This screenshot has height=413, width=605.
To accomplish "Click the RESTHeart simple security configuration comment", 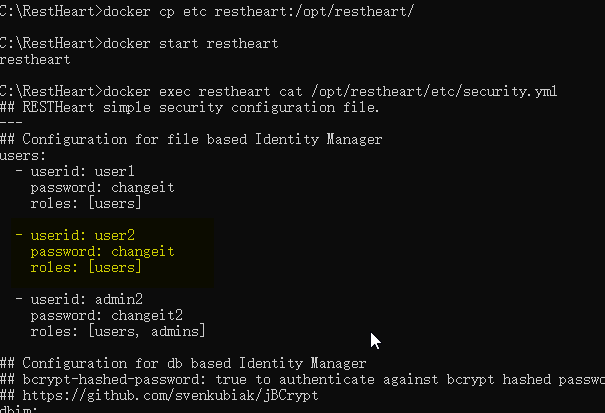I will (x=189, y=107).
